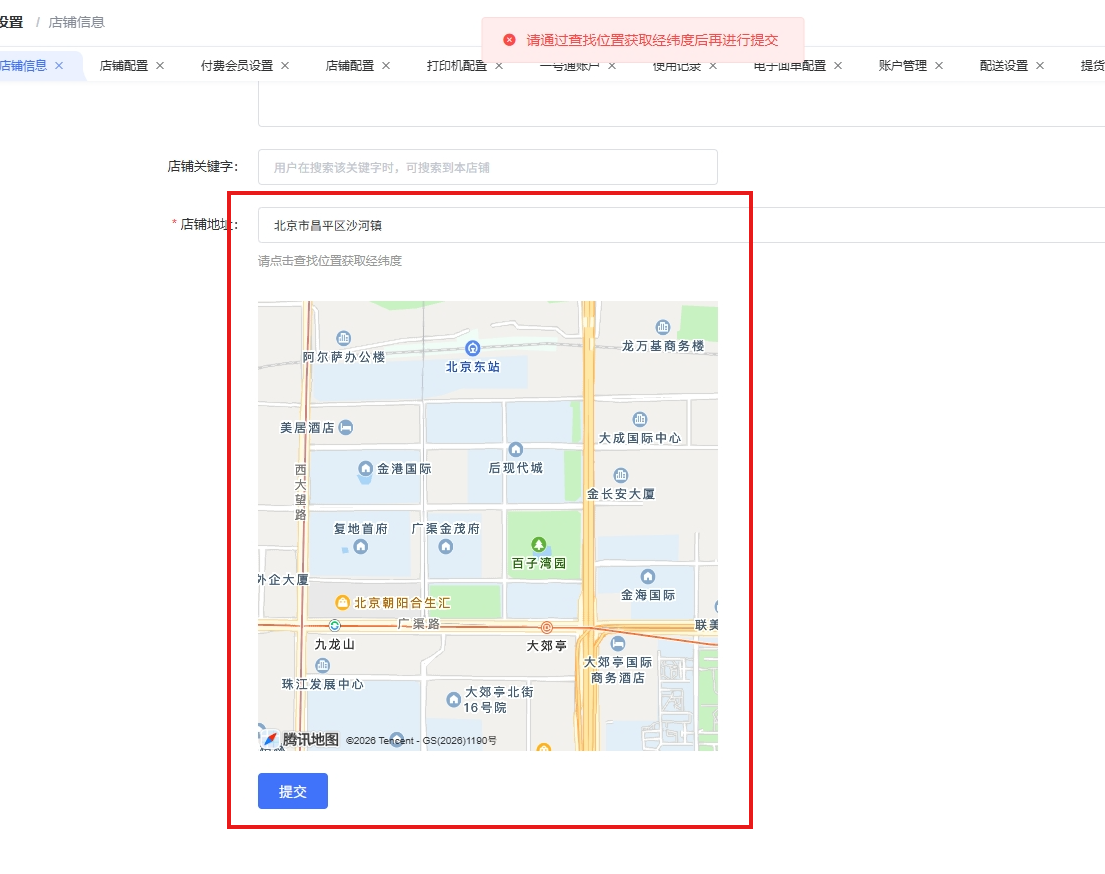1105x874 pixels.
Task: Close the 打印机配置 tab
Action: (499, 66)
